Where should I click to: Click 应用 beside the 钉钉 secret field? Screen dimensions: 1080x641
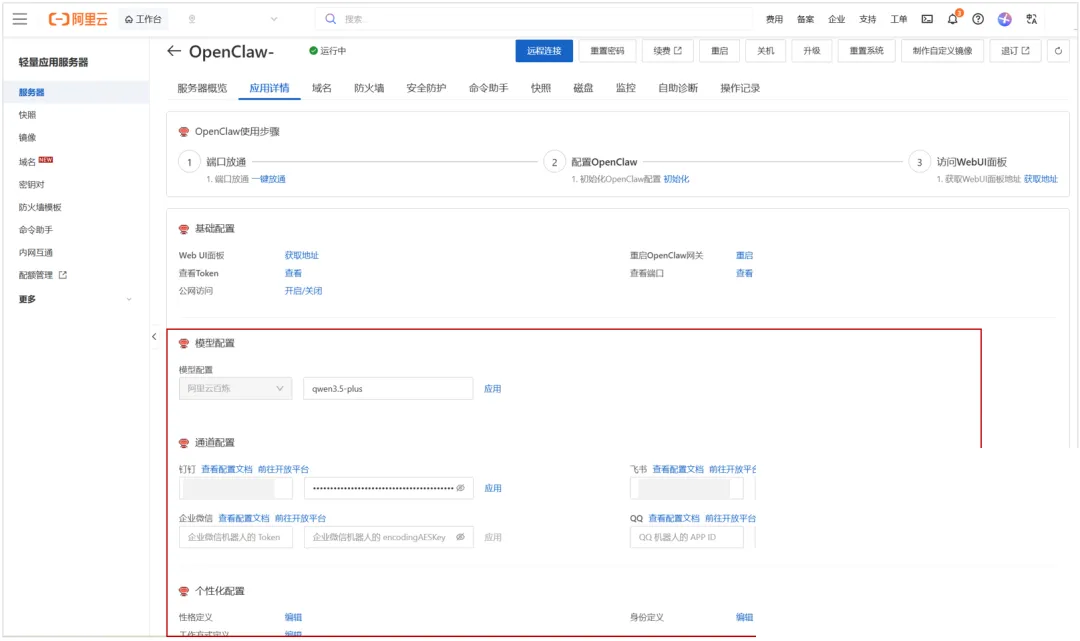coord(492,488)
